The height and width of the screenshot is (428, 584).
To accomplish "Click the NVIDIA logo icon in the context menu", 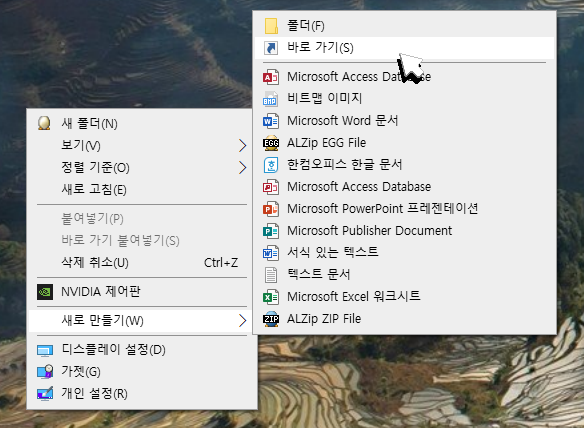I will pos(45,292).
